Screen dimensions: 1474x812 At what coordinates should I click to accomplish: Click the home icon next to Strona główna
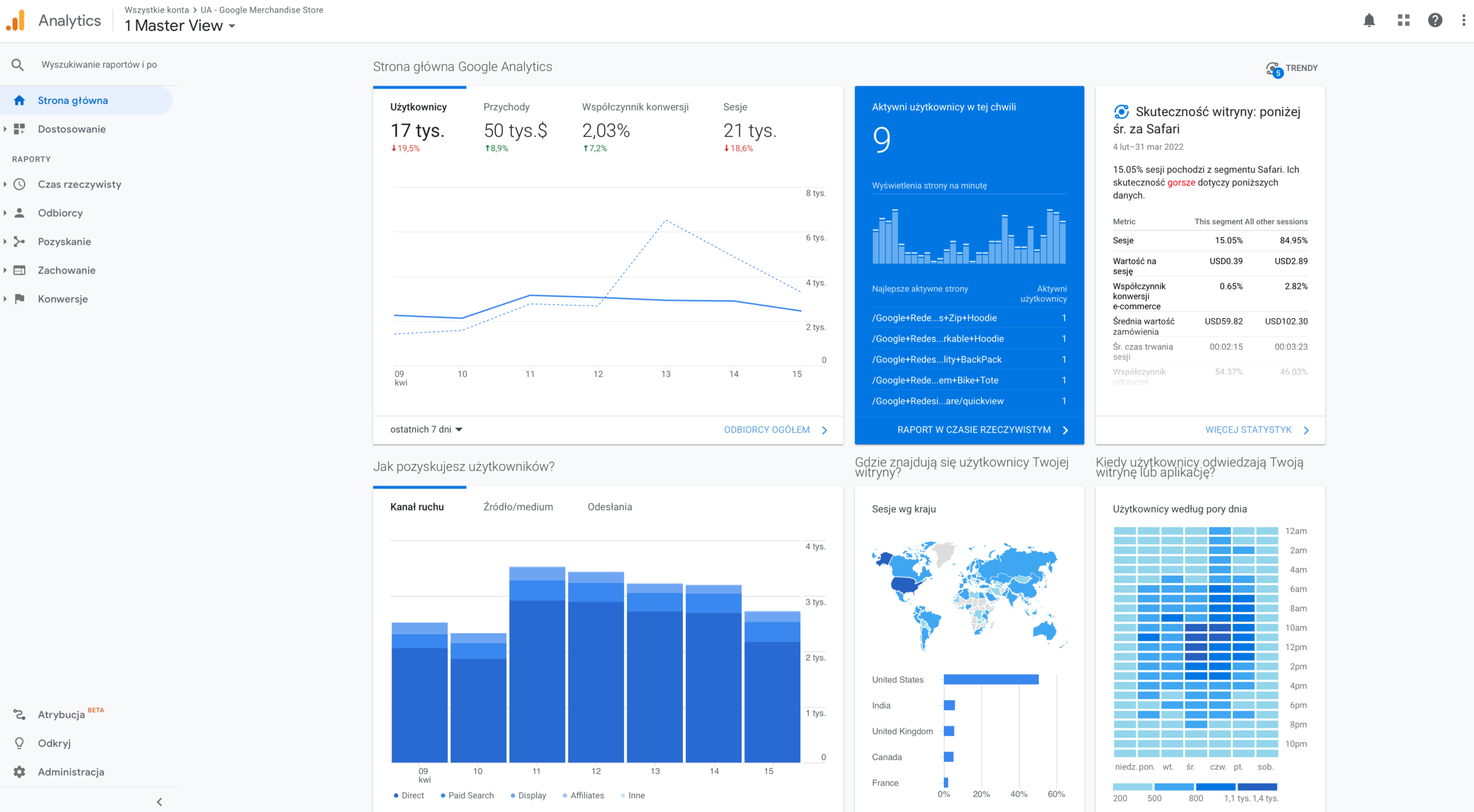[20, 100]
